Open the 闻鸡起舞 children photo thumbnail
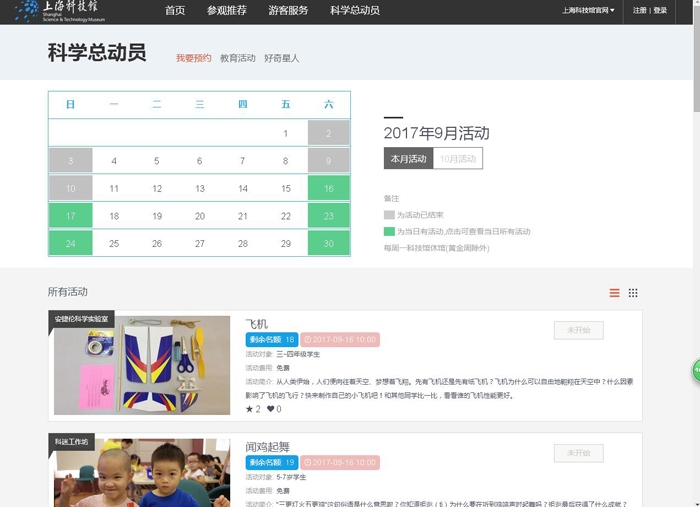 pos(142,473)
